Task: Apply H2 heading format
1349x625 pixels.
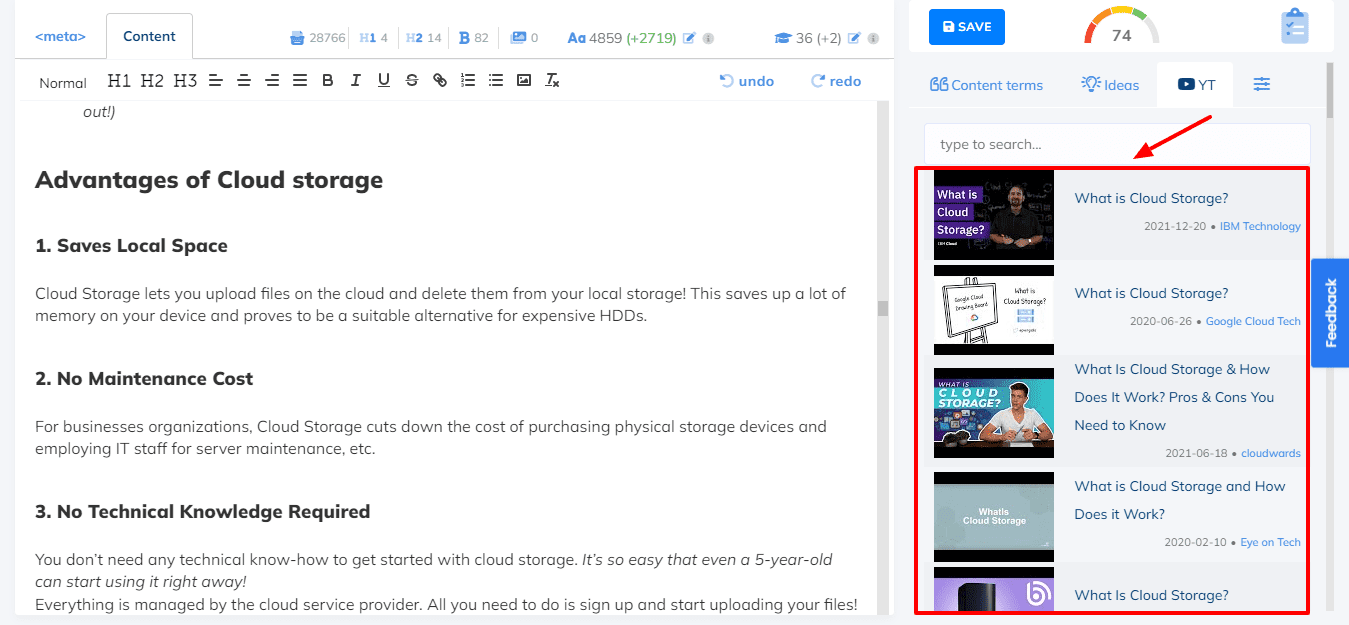Action: tap(152, 81)
